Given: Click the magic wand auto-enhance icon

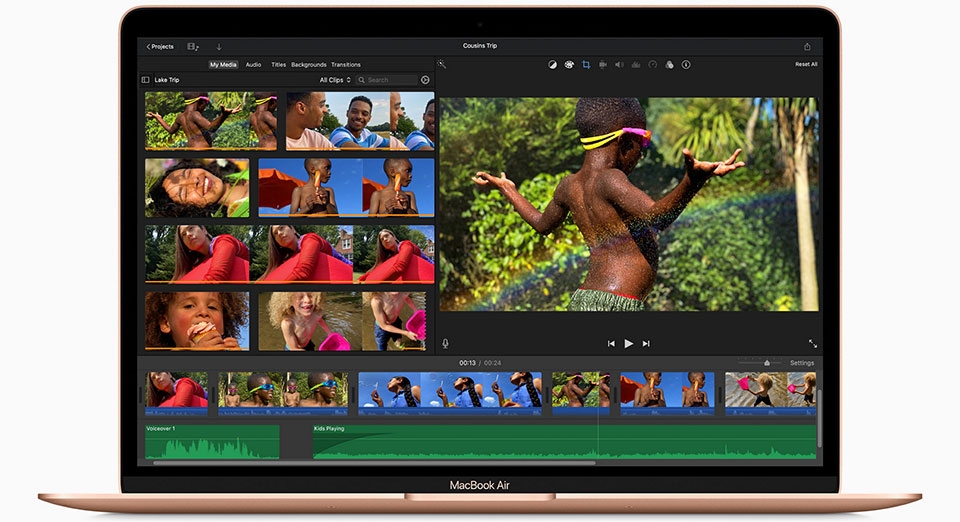Looking at the screenshot, I should [441, 64].
